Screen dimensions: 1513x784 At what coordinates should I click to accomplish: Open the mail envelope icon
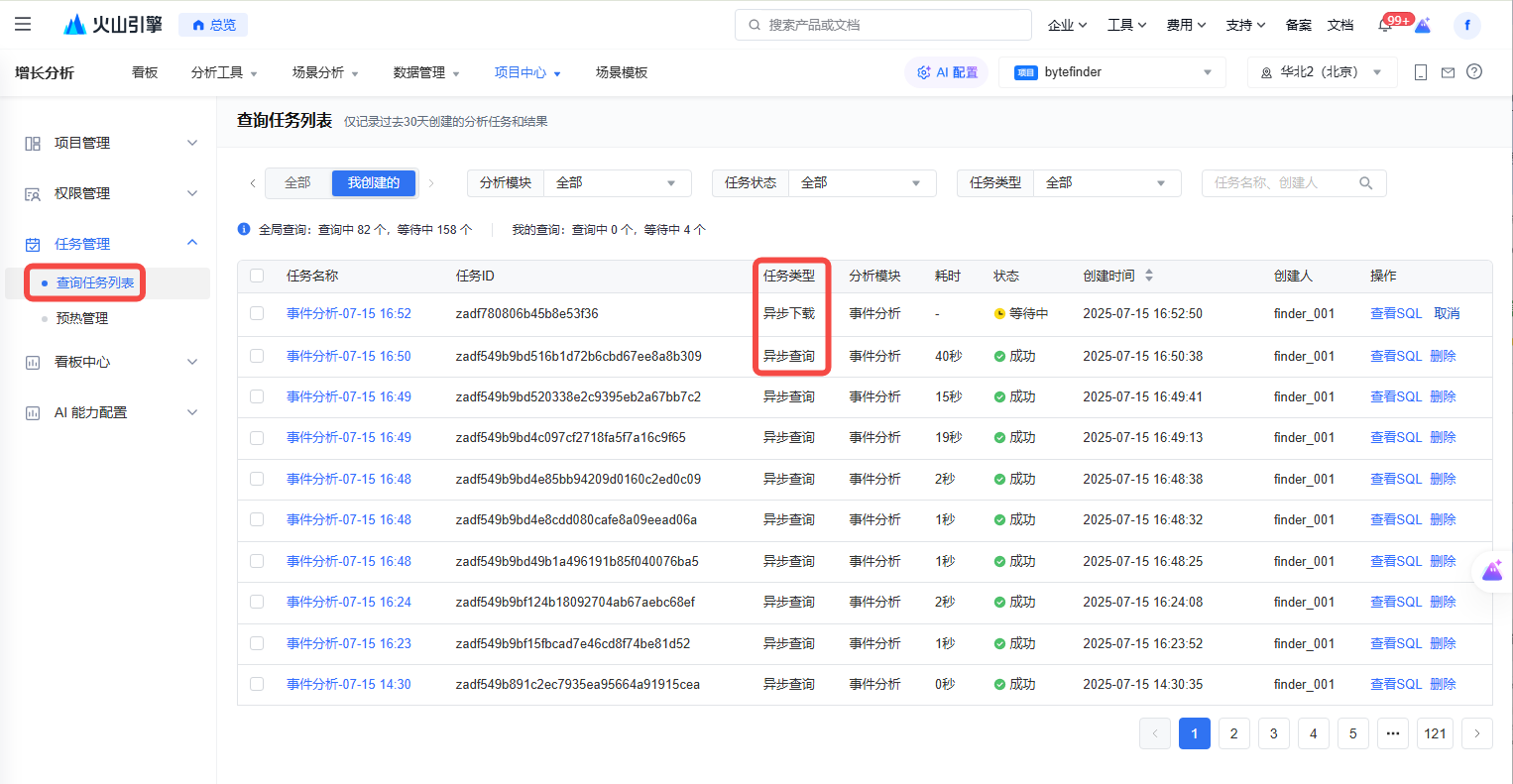pos(1448,72)
